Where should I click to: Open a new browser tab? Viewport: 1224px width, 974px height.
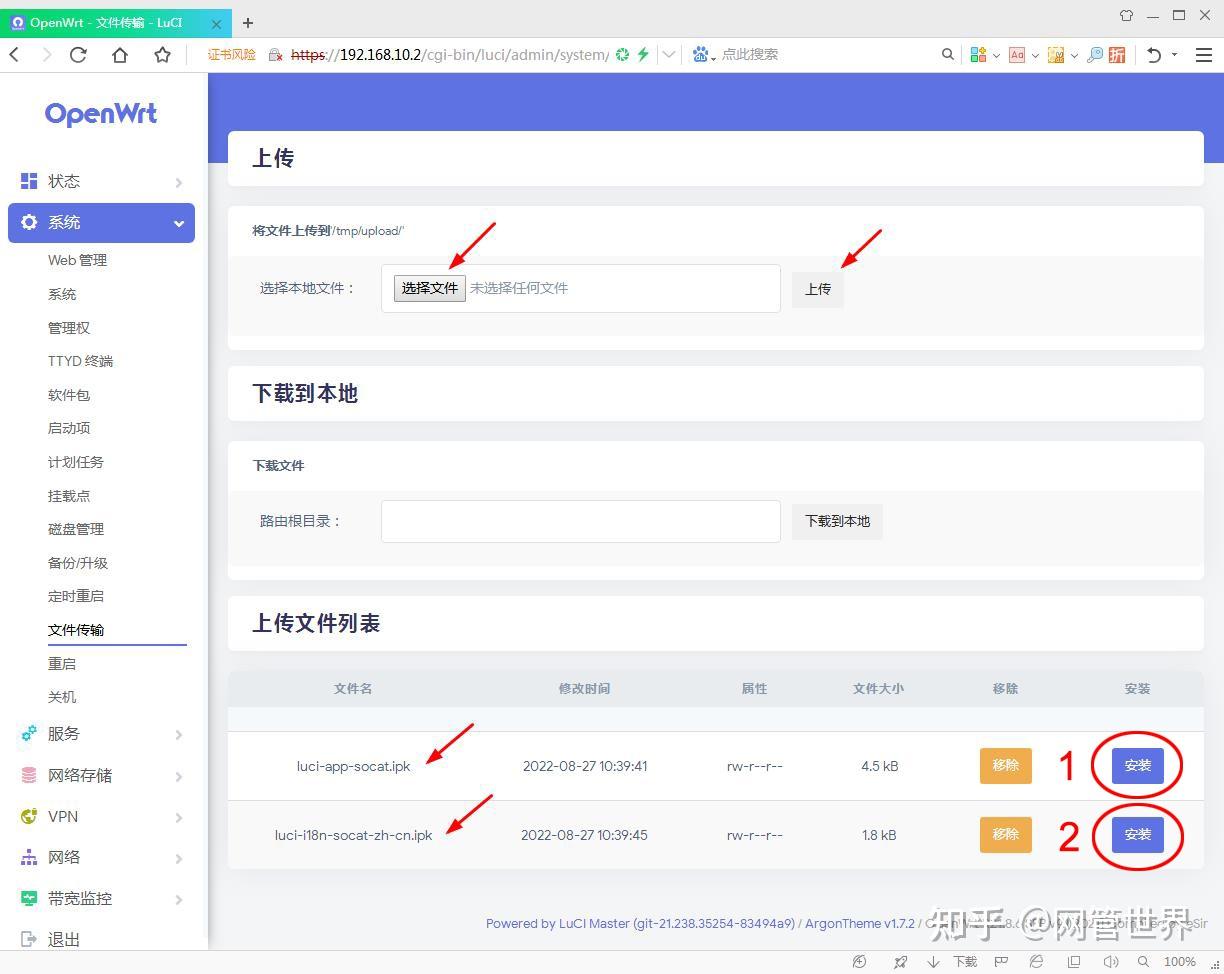(x=248, y=23)
